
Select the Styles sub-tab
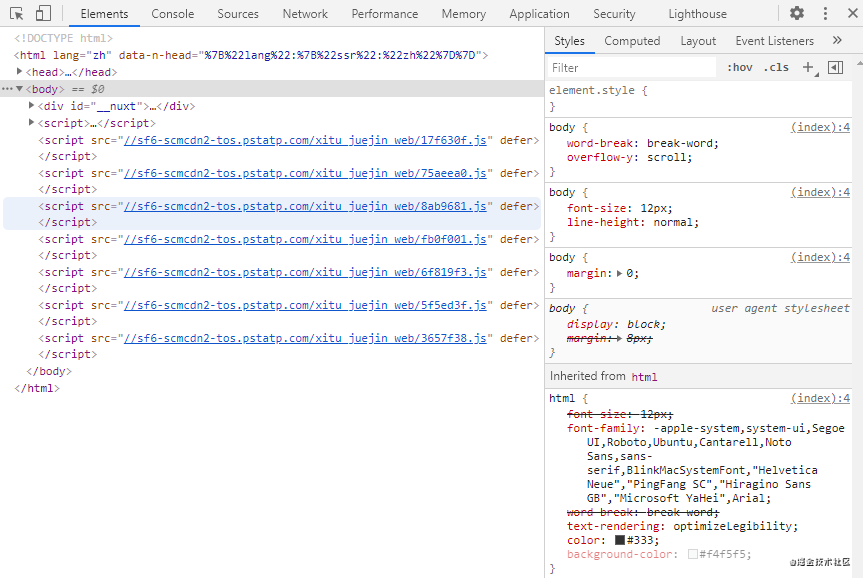[569, 41]
